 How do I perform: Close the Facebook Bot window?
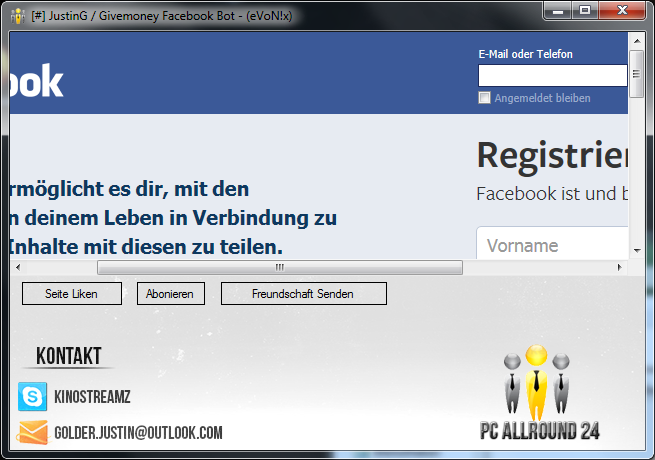tap(622, 10)
